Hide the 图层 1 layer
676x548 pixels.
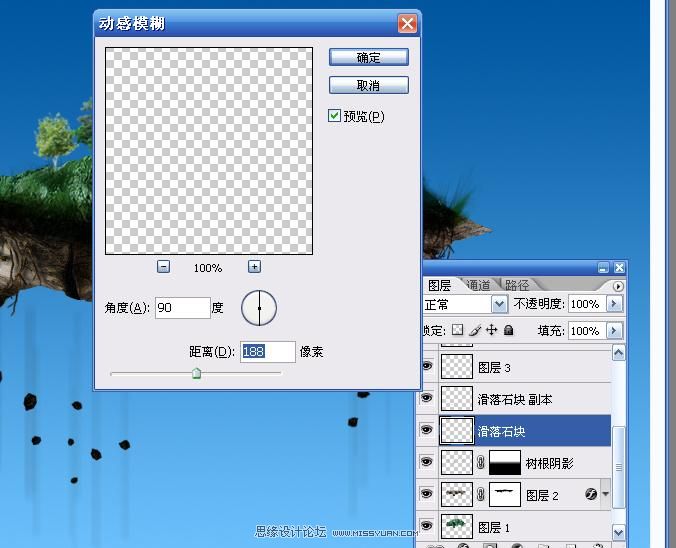click(x=427, y=526)
